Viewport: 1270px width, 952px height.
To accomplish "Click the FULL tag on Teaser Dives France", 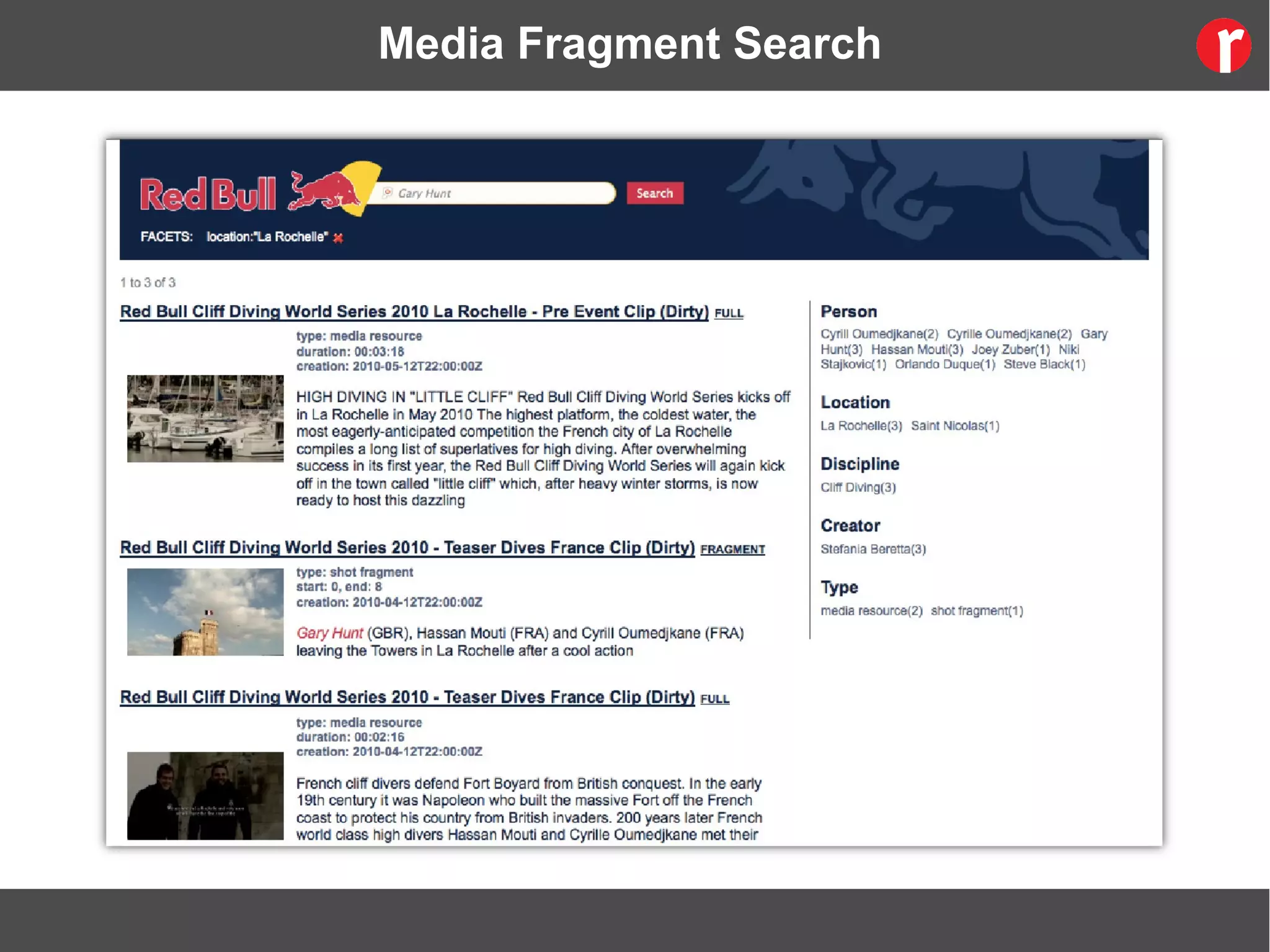I will coord(714,699).
